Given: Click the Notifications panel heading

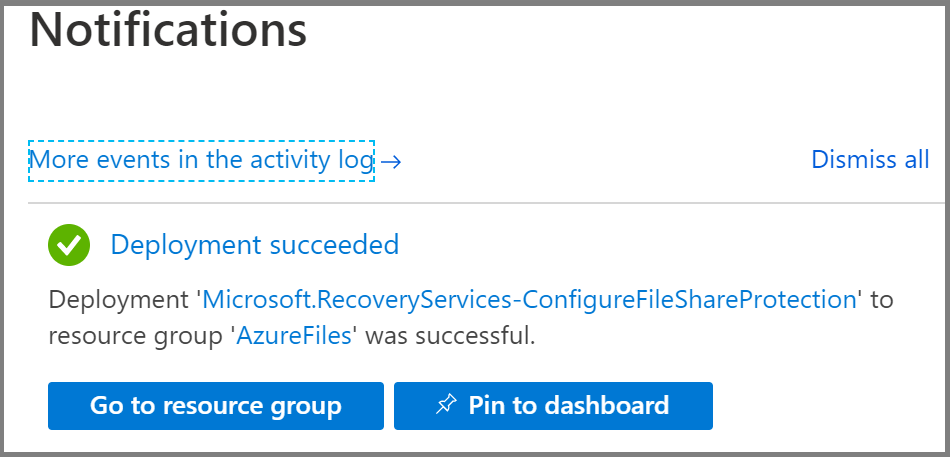Looking at the screenshot, I should click(168, 30).
